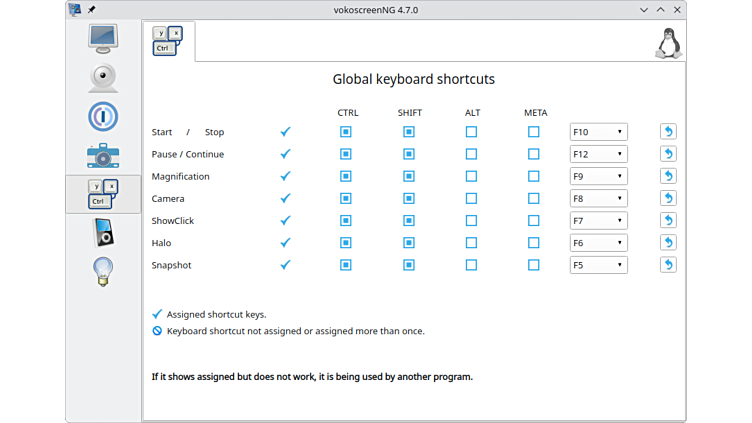Toggle SHIFT for the Halo shortcut
This screenshot has width=752, height=423.
(408, 243)
